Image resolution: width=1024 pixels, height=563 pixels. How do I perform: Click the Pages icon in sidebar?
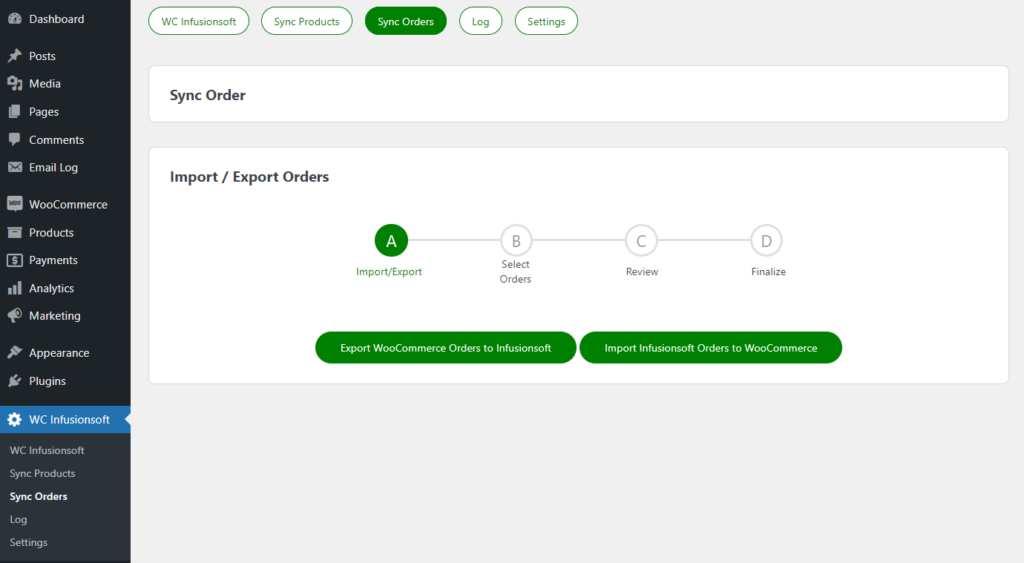14,112
